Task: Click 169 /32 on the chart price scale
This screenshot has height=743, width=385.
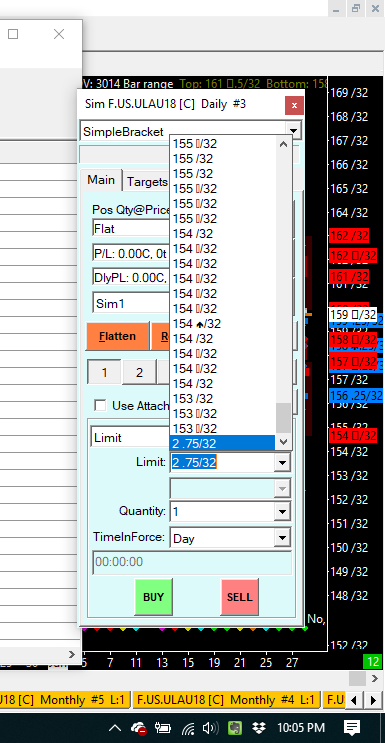Action: [x=349, y=92]
